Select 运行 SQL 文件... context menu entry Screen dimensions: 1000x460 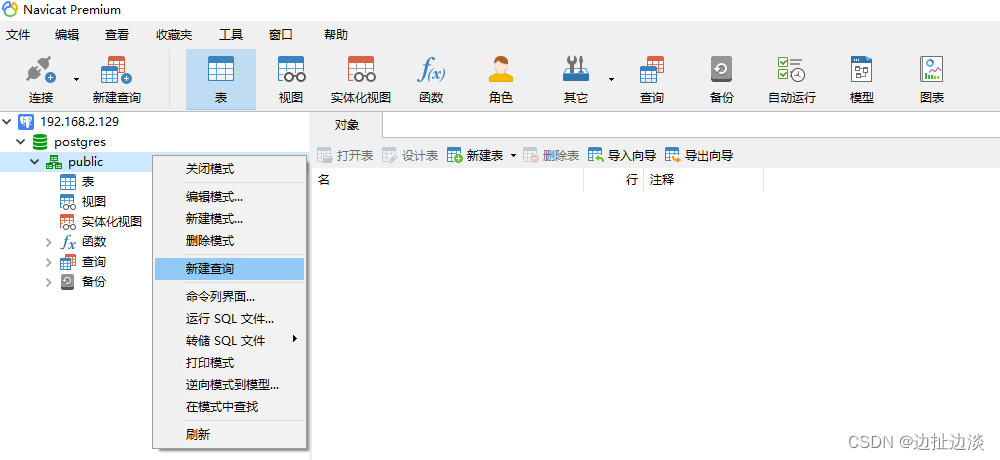click(x=229, y=319)
